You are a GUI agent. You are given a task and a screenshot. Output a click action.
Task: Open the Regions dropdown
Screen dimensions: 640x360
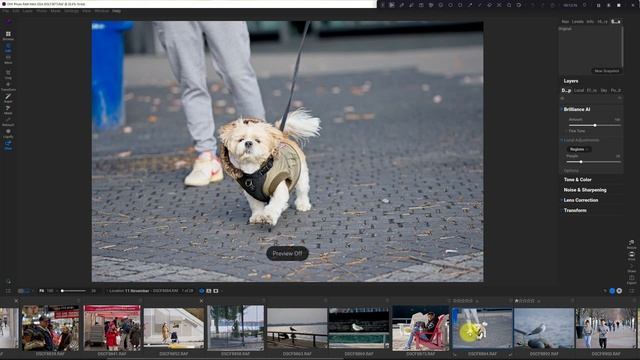[x=578, y=149]
